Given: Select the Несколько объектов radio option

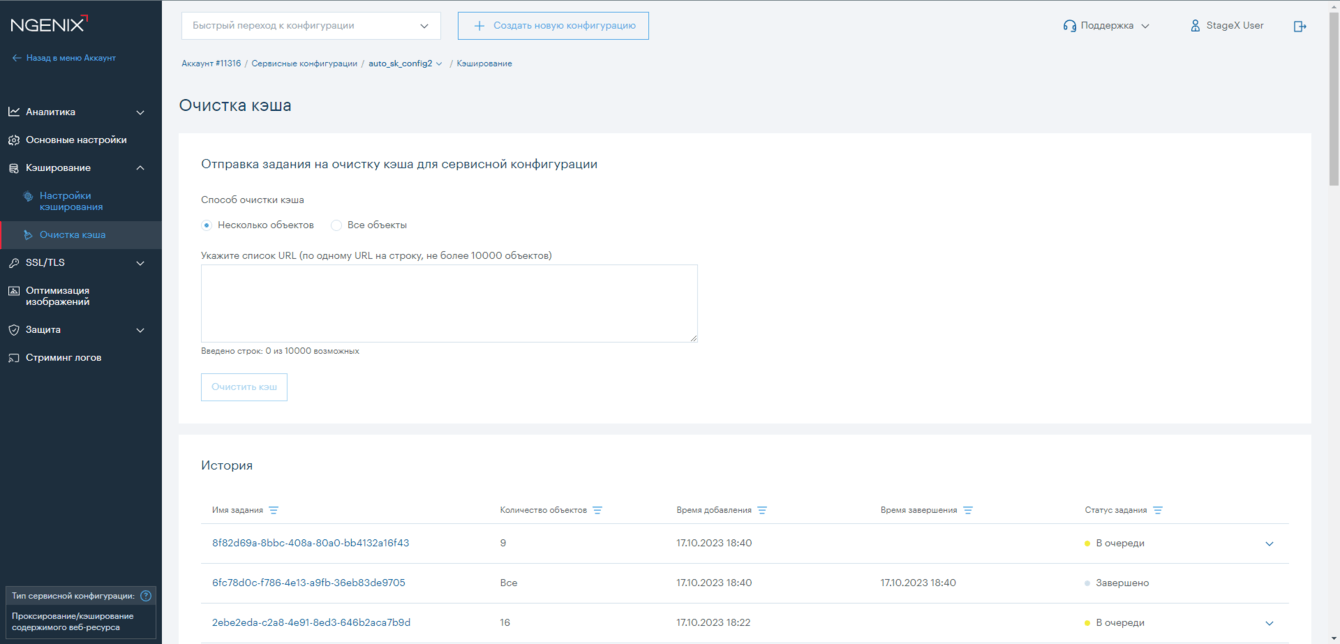Looking at the screenshot, I should coord(207,225).
